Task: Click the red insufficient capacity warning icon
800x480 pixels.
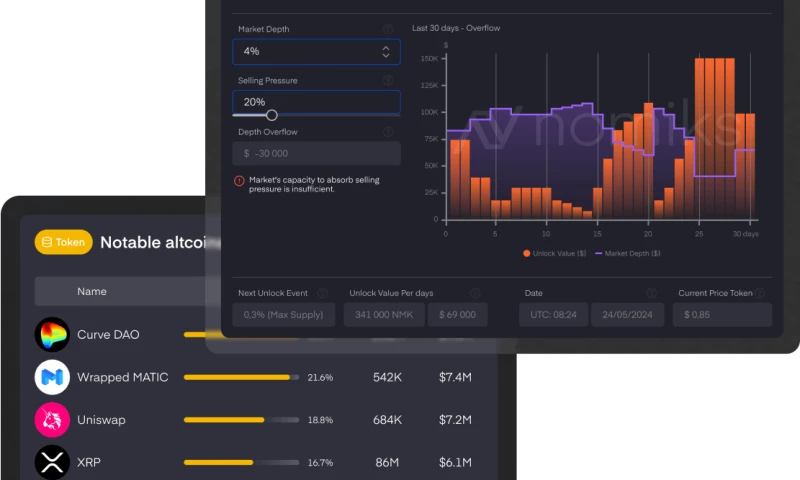Action: [239, 181]
